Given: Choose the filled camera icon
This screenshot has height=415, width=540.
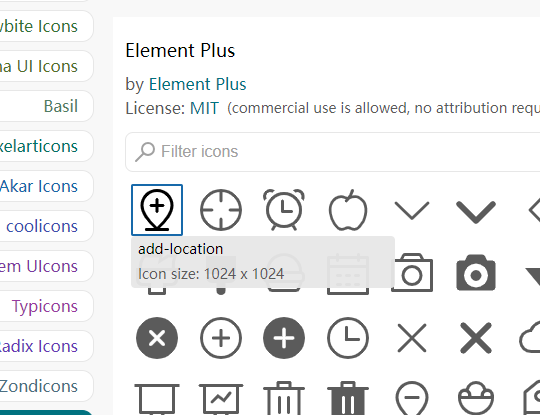Looking at the screenshot, I should (476, 273).
